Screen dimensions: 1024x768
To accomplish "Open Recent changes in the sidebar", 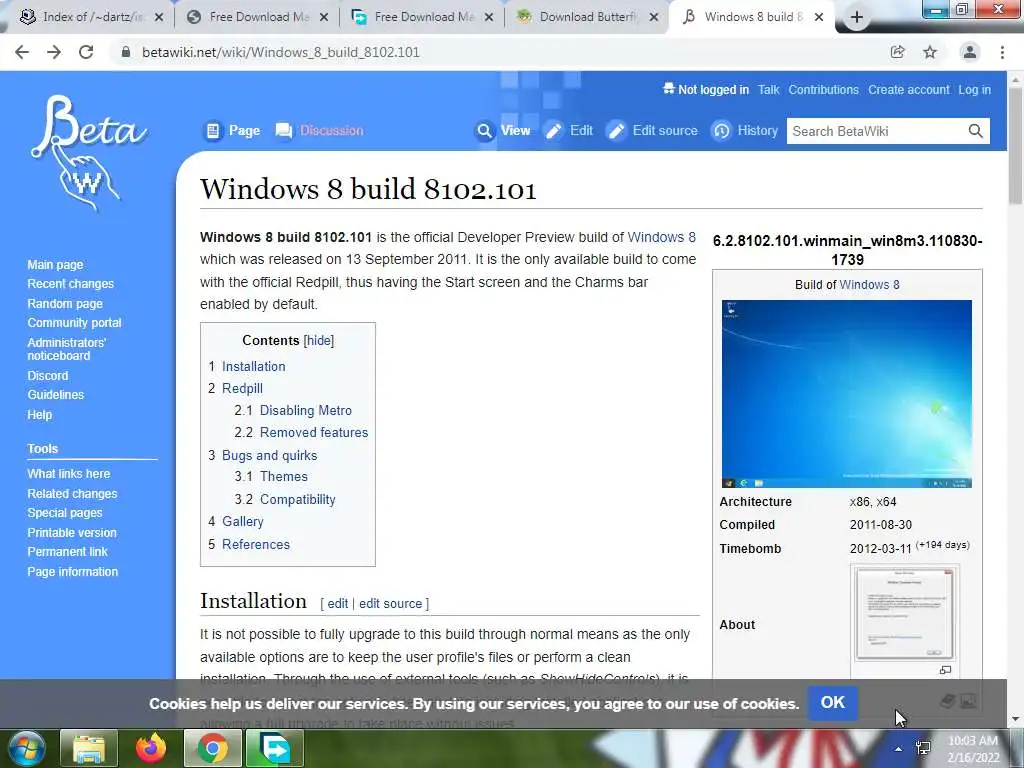I will tap(71, 284).
